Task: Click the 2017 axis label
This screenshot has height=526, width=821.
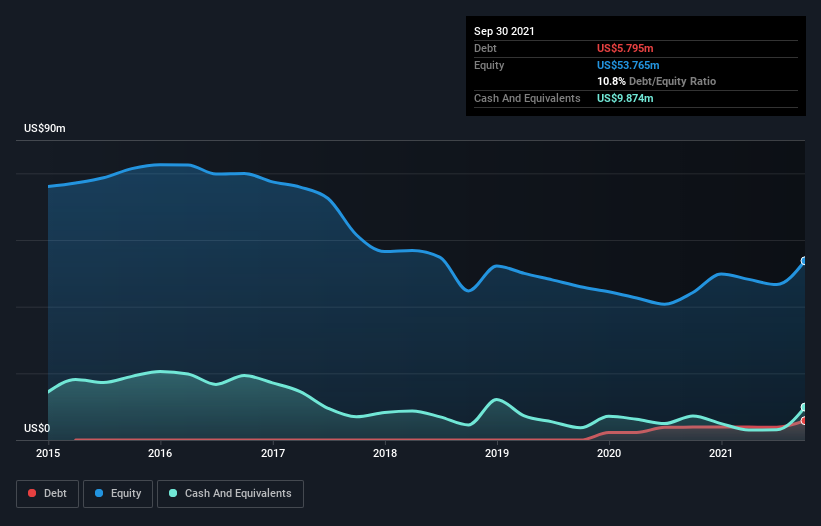Action: [273, 453]
